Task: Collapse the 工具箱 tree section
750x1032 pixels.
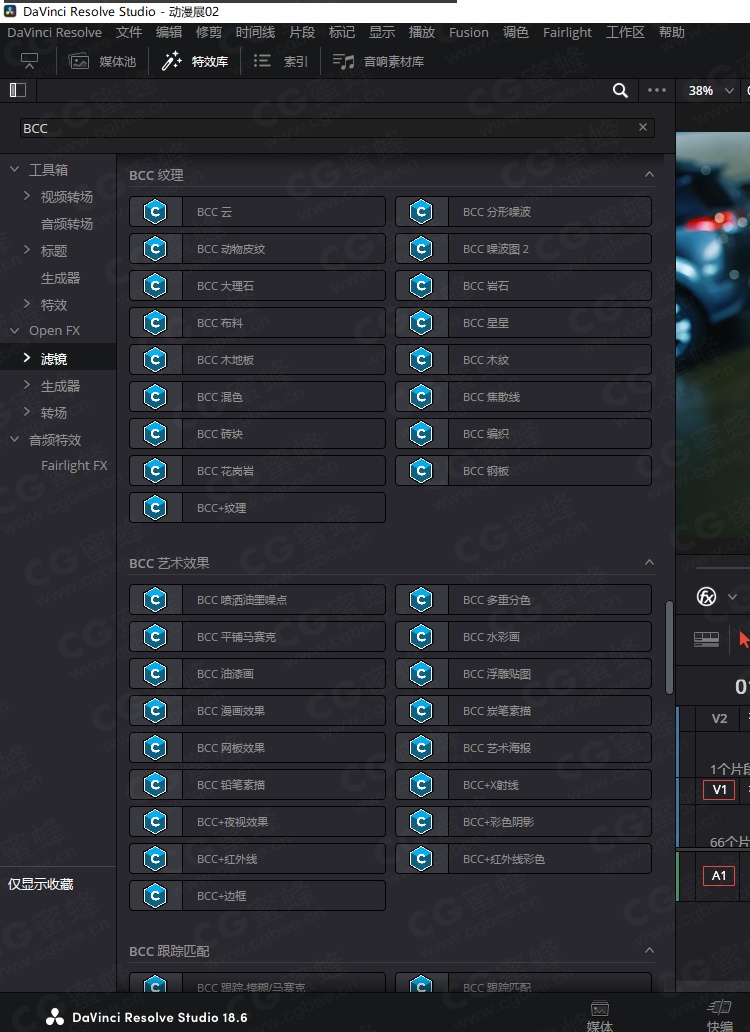Action: 14,169
